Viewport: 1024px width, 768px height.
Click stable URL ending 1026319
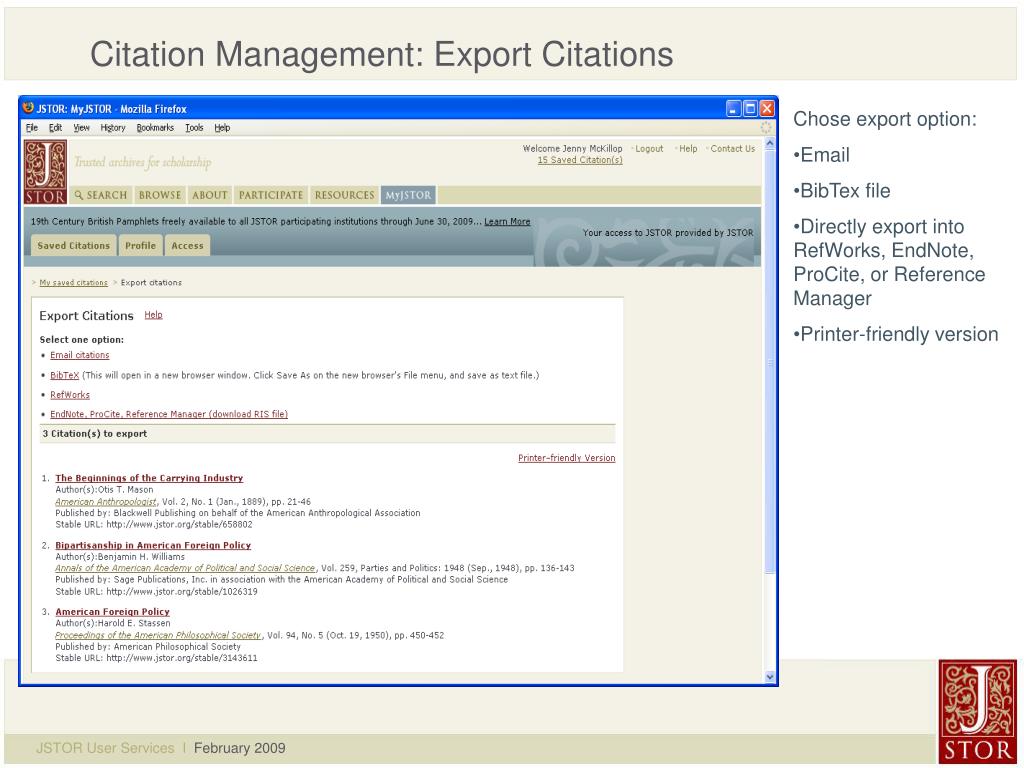[182, 592]
